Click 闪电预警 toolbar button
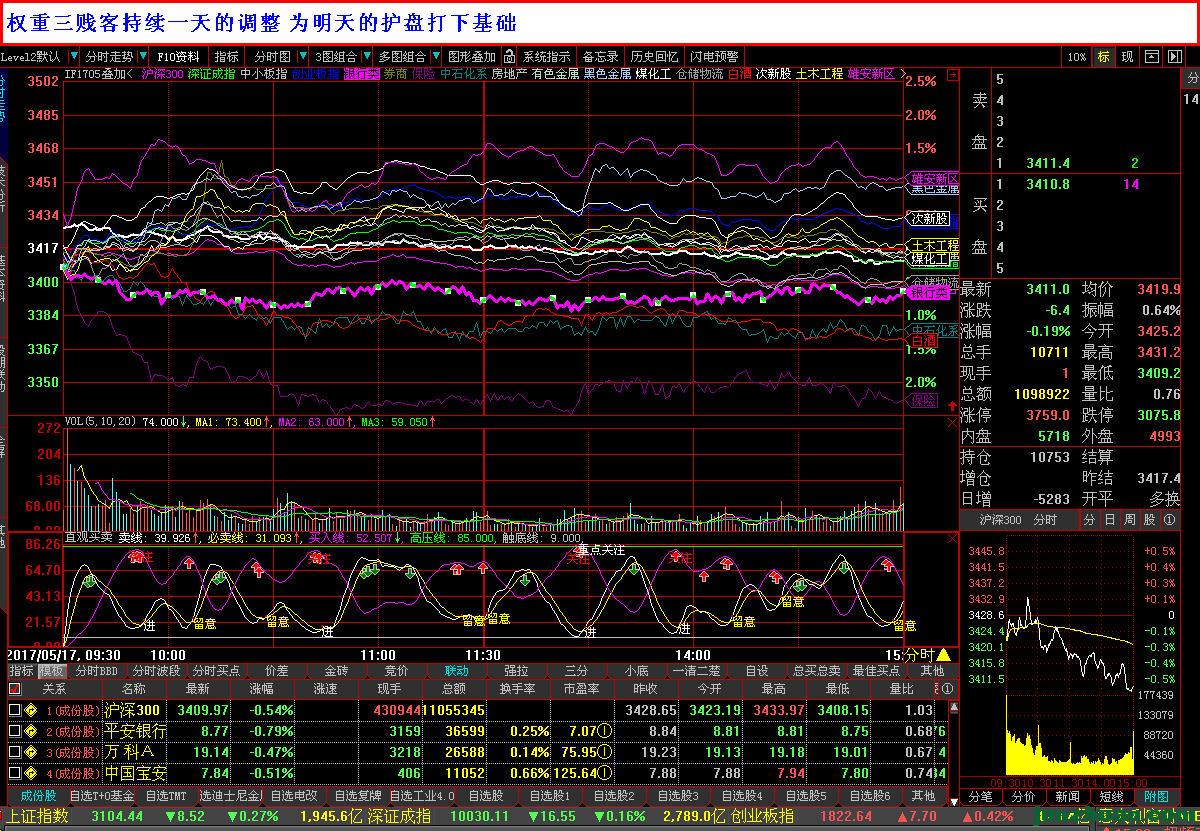 715,57
